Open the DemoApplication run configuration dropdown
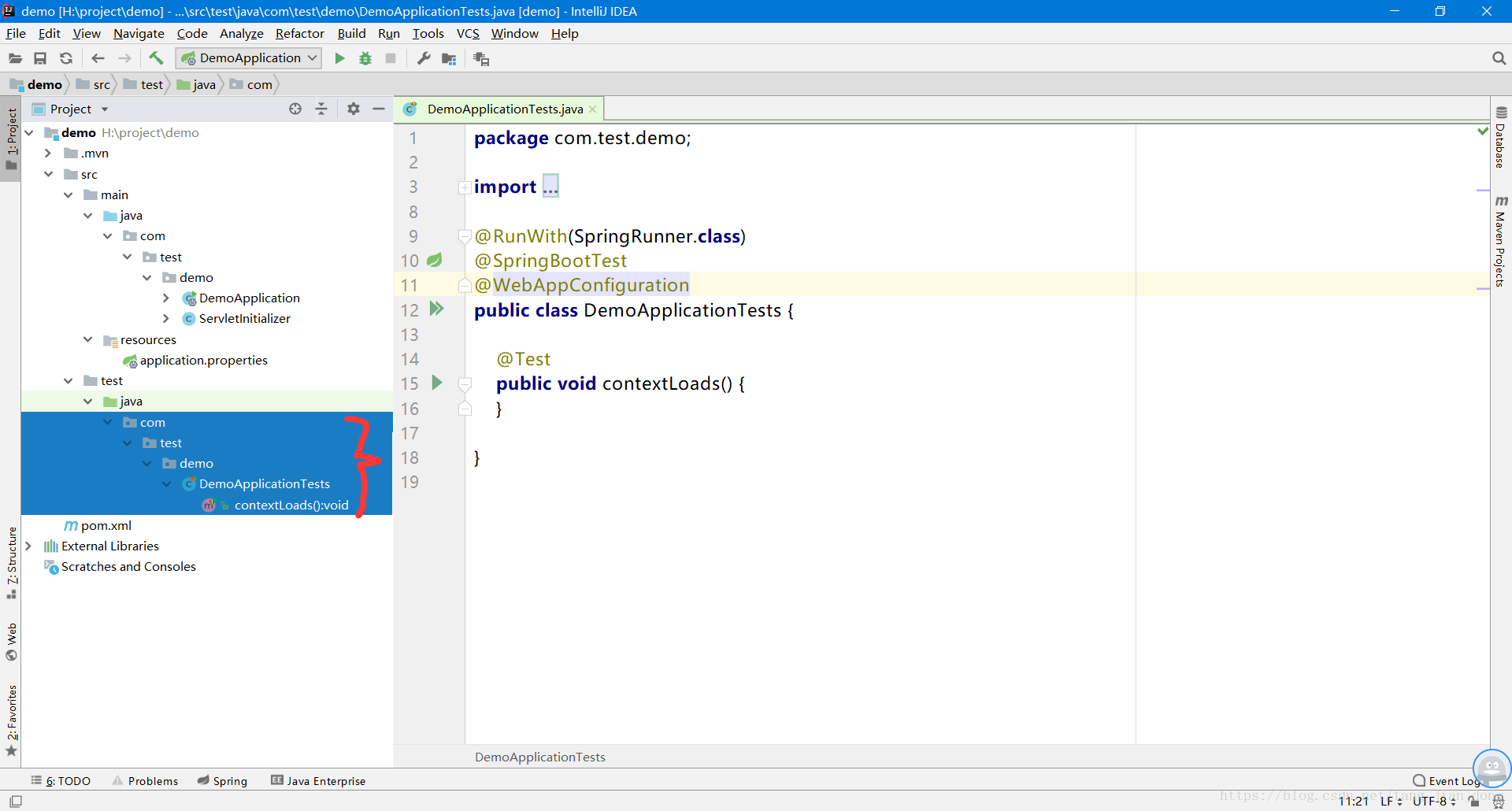 tap(249, 58)
